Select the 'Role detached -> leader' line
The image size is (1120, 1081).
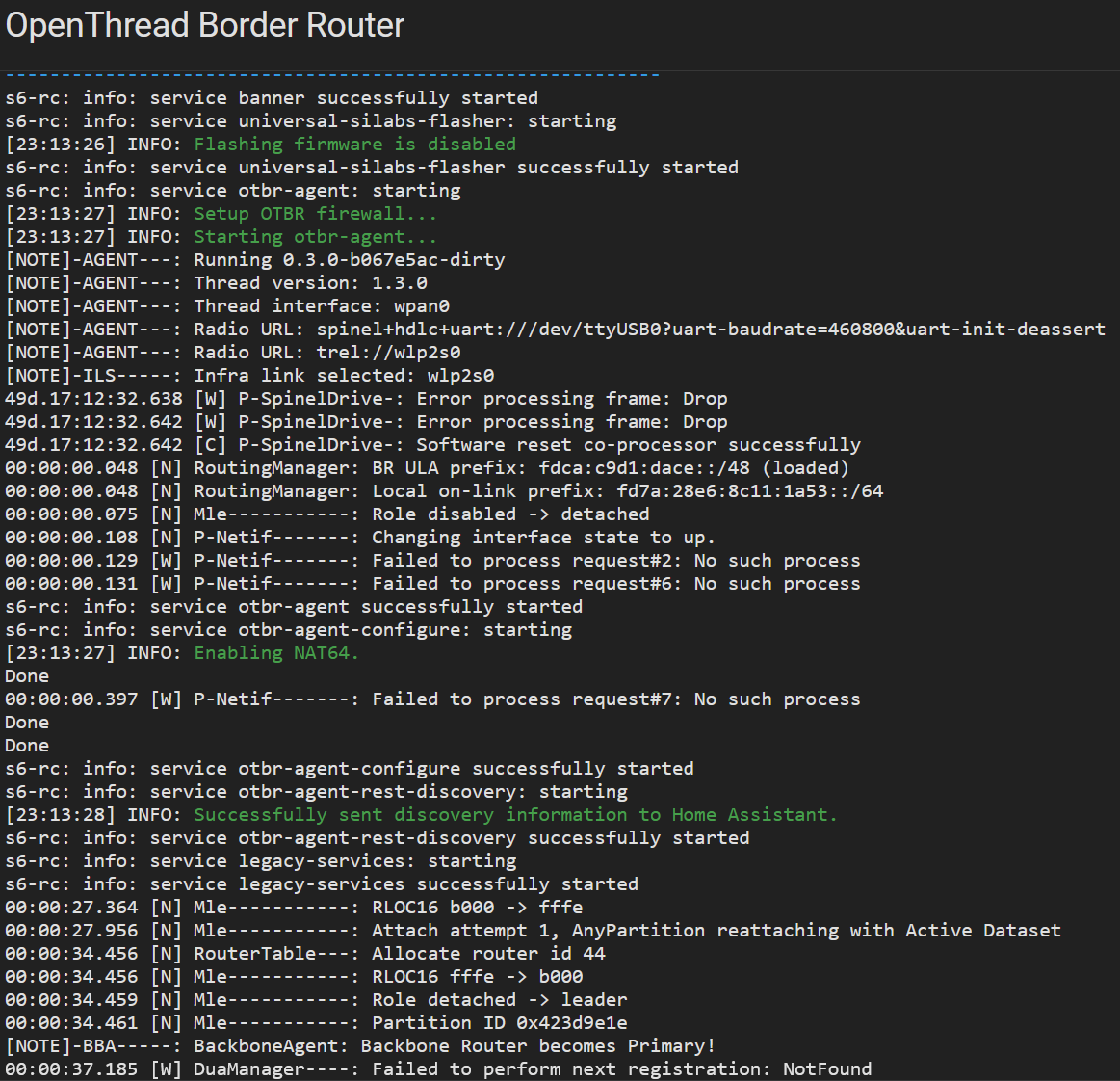click(x=499, y=1000)
